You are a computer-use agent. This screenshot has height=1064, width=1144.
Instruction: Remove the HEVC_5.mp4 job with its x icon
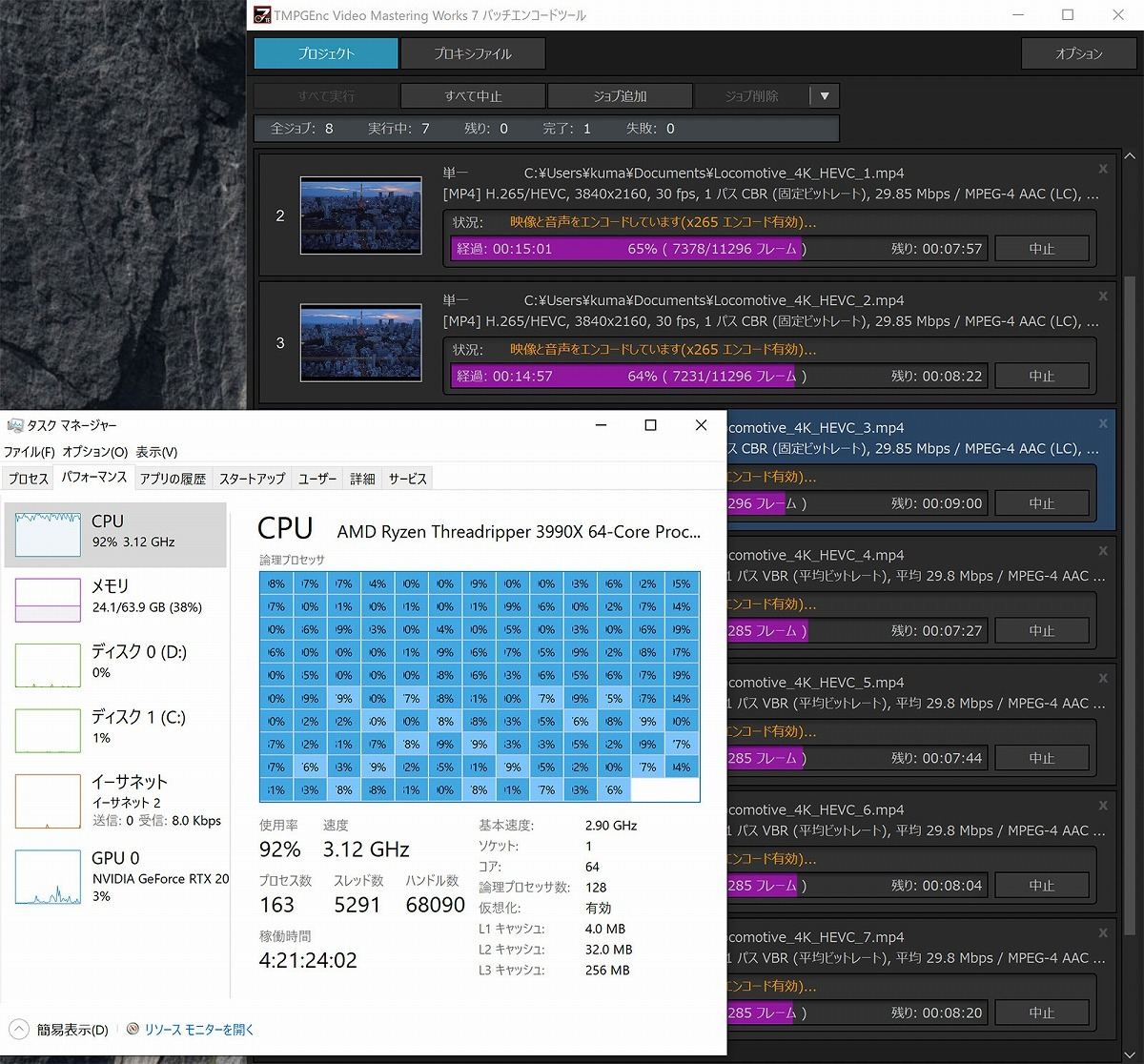tap(1103, 678)
